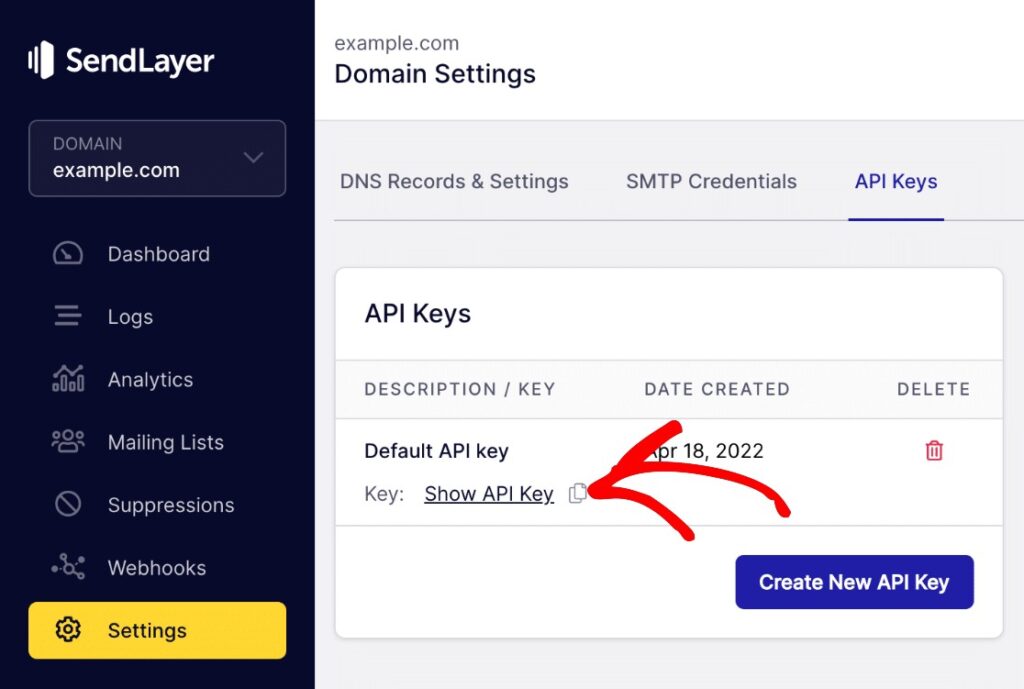Viewport: 1024px width, 689px height.
Task: Delete the Default API key with trash icon
Action: pyautogui.click(x=933, y=450)
